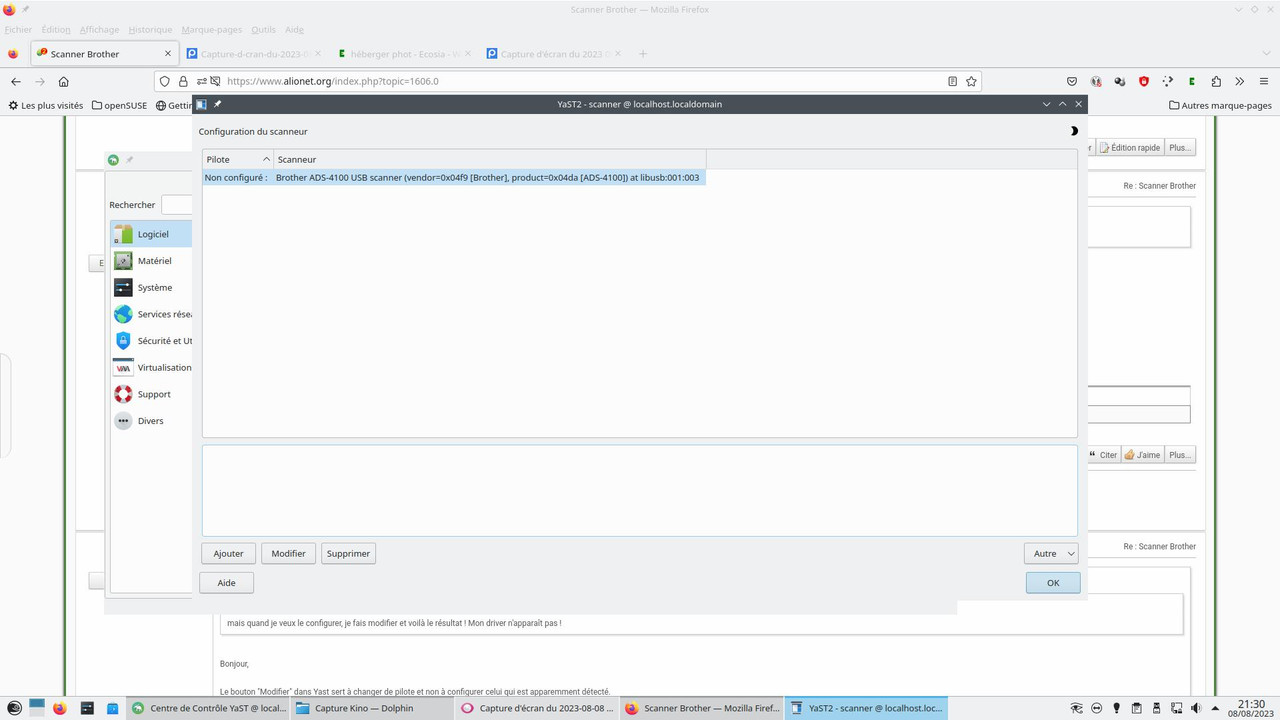This screenshot has width=1280, height=720.
Task: Click the Supprimer button
Action: (348, 553)
